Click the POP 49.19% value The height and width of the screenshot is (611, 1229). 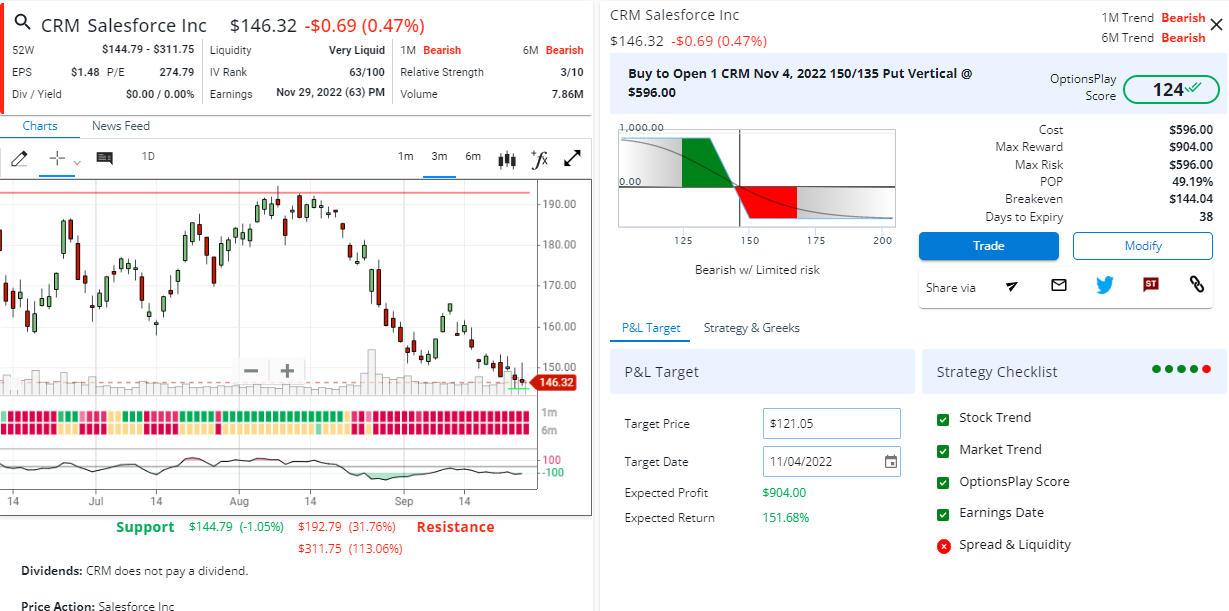pos(1194,182)
